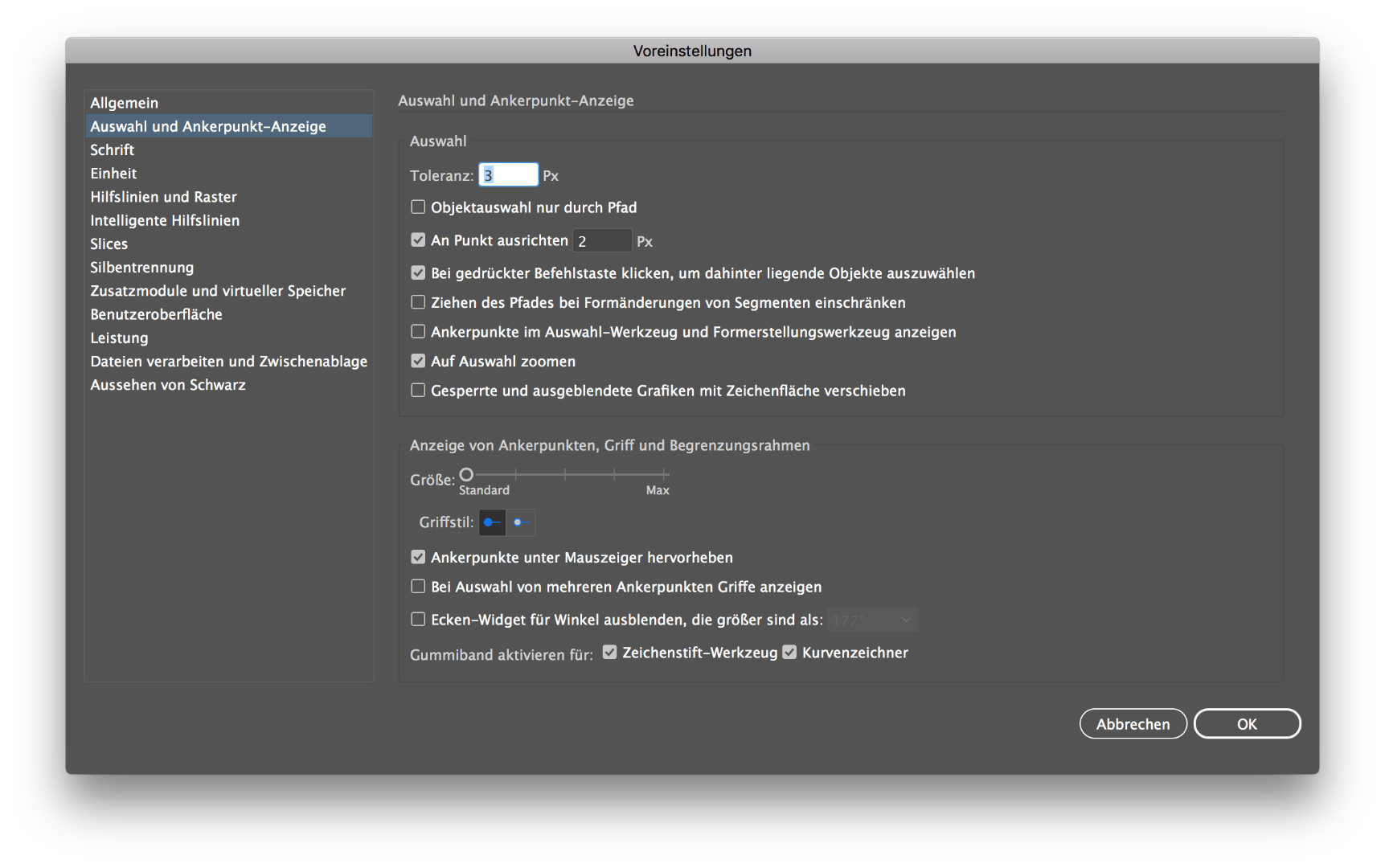Click the Abbrechen button

click(1133, 723)
